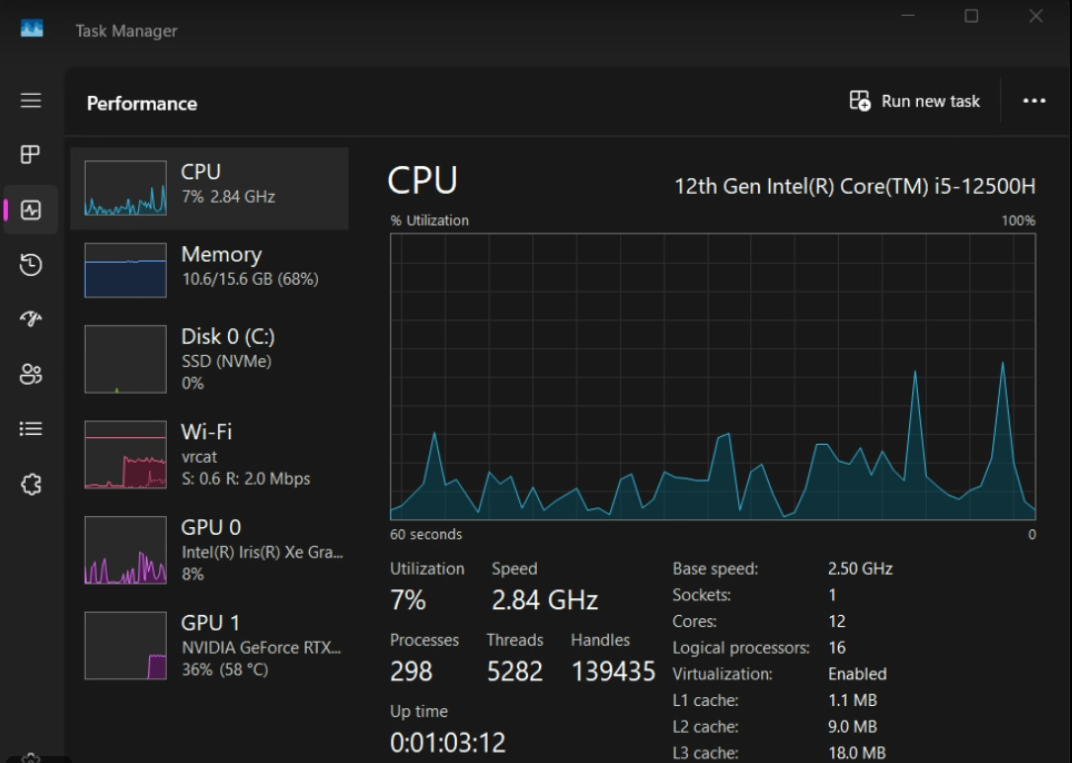
Task: Click the Sockets 1 value
Action: (x=832, y=595)
